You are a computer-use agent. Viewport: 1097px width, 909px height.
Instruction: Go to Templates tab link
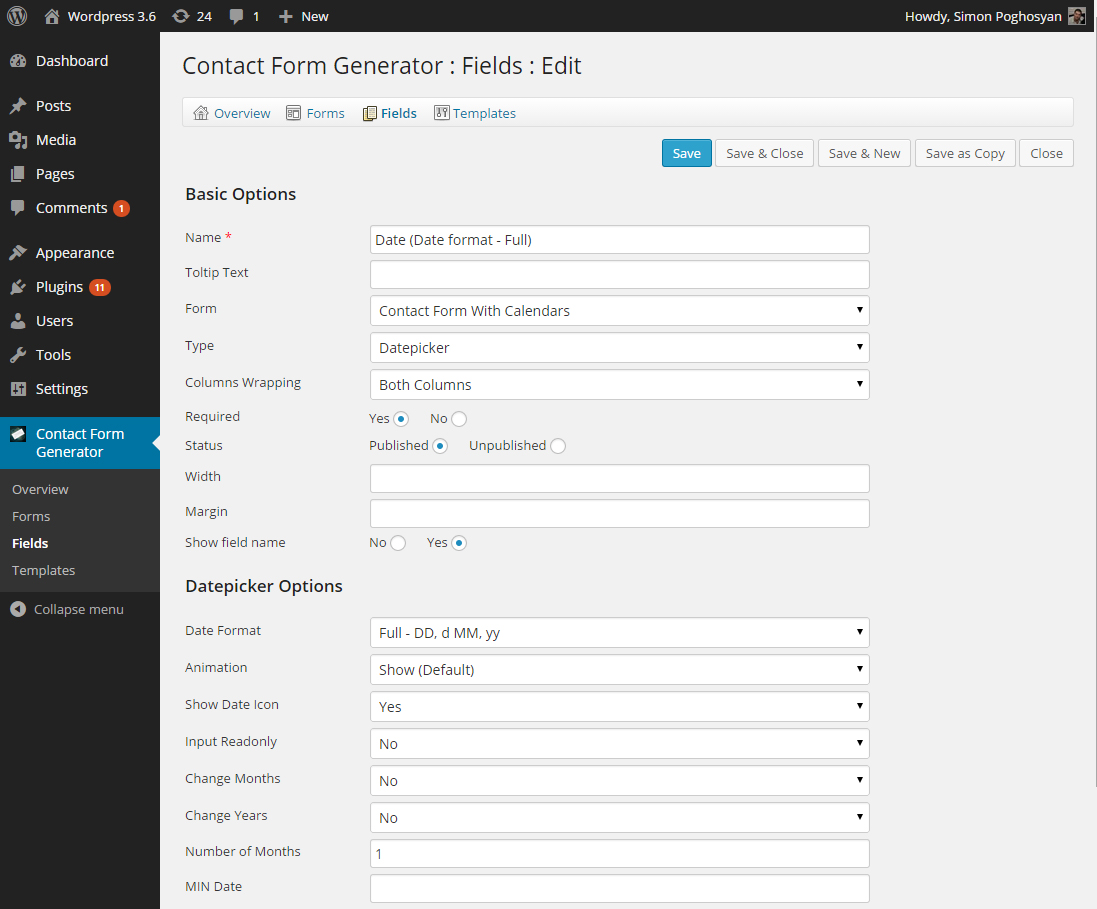click(x=484, y=113)
